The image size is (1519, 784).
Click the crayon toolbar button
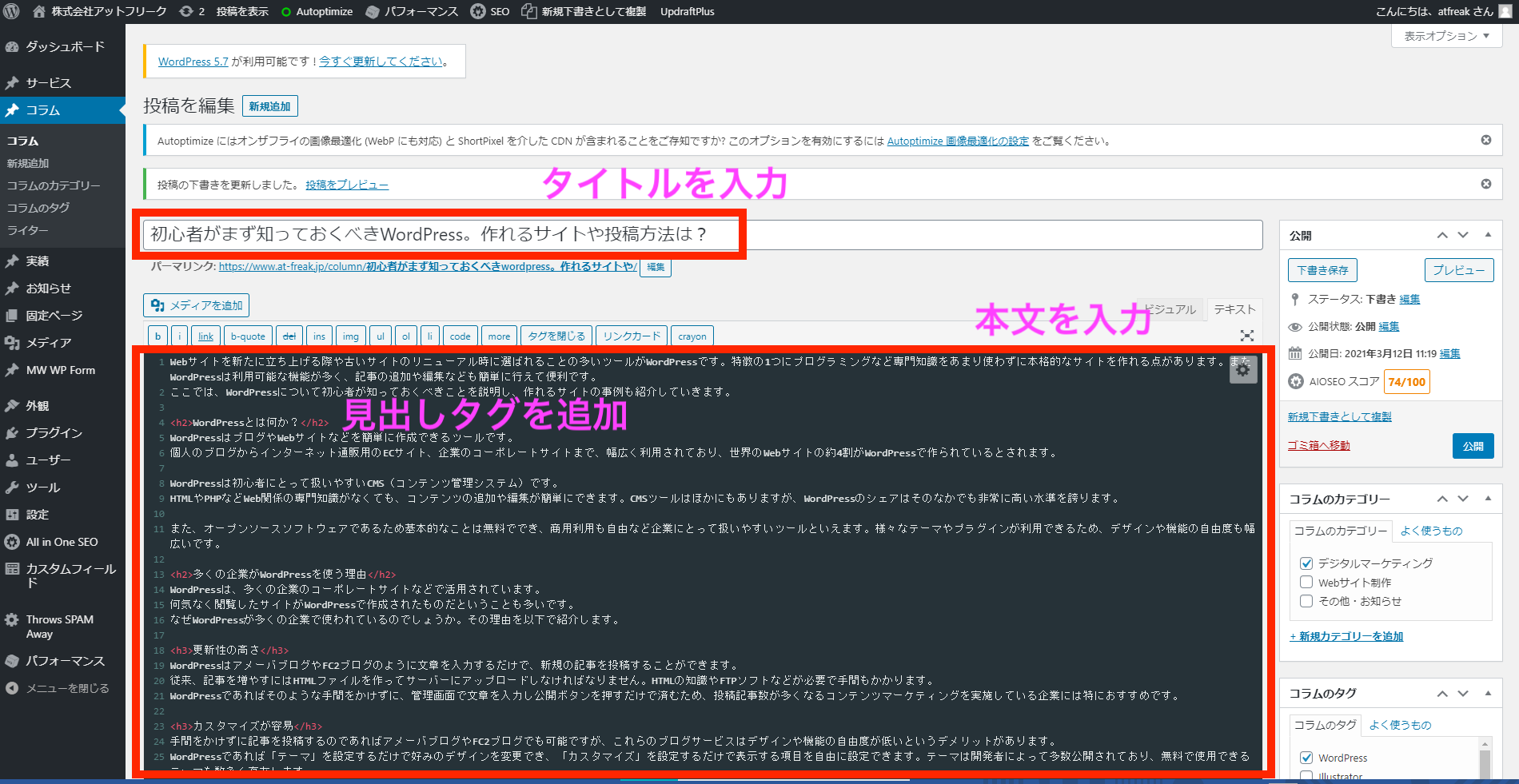tap(692, 336)
